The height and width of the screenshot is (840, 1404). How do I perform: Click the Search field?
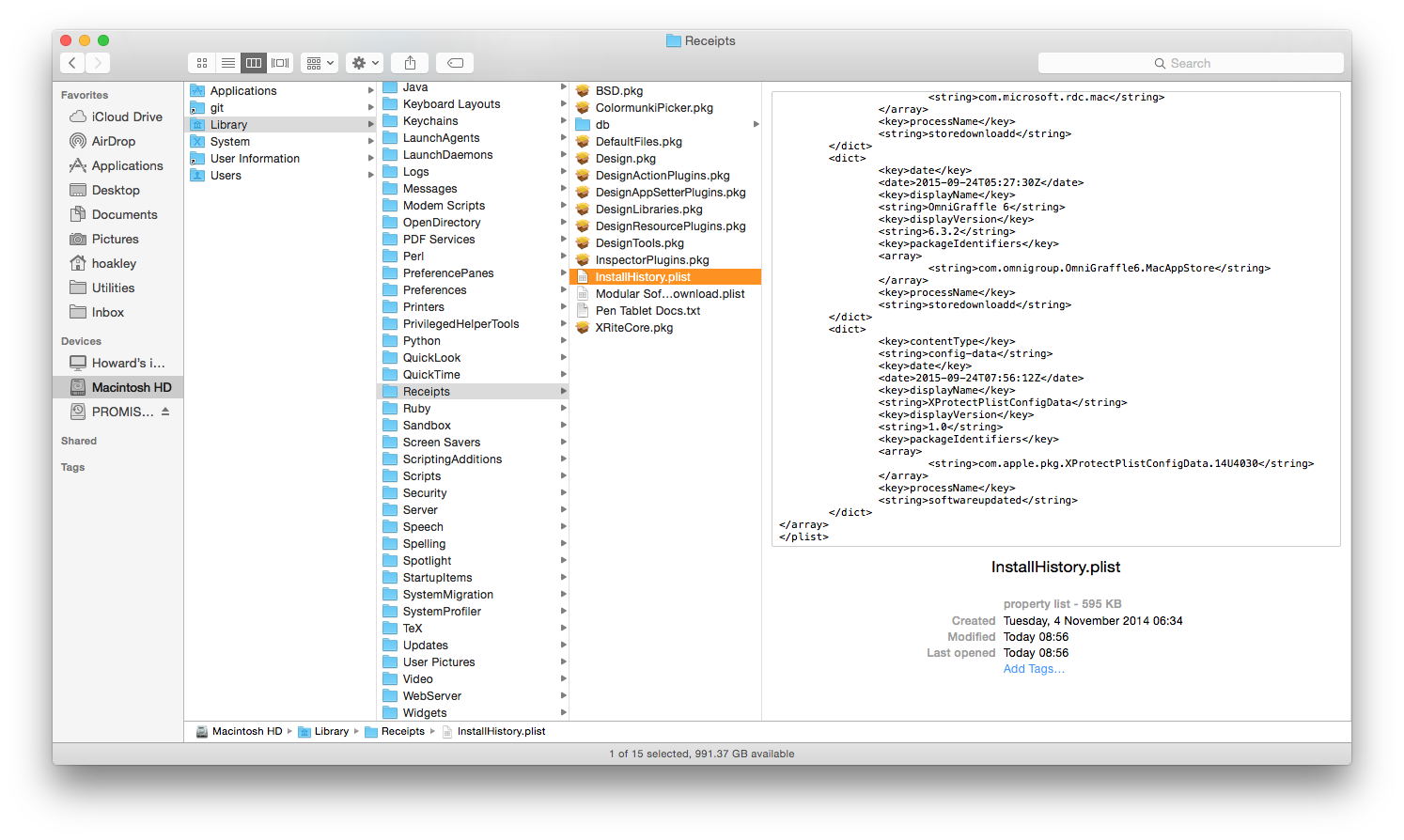[1191, 63]
